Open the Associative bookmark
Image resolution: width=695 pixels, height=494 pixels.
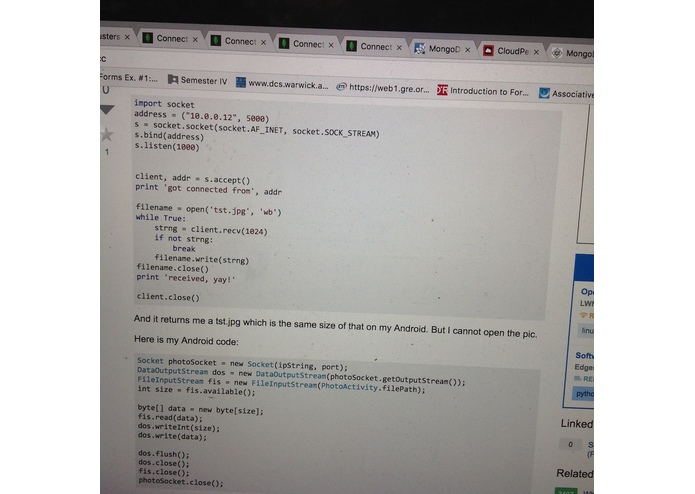pos(566,93)
